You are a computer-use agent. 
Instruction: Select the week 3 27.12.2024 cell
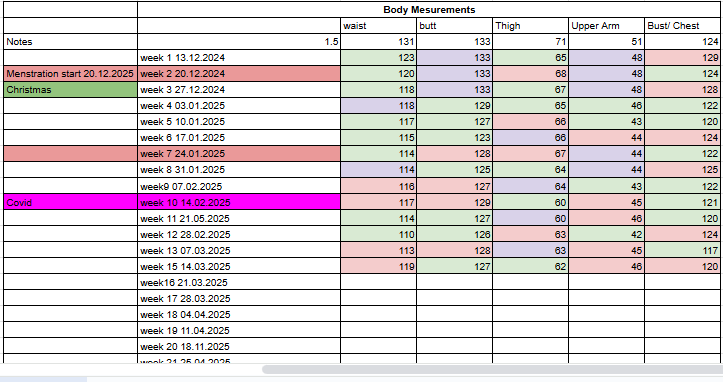point(239,90)
